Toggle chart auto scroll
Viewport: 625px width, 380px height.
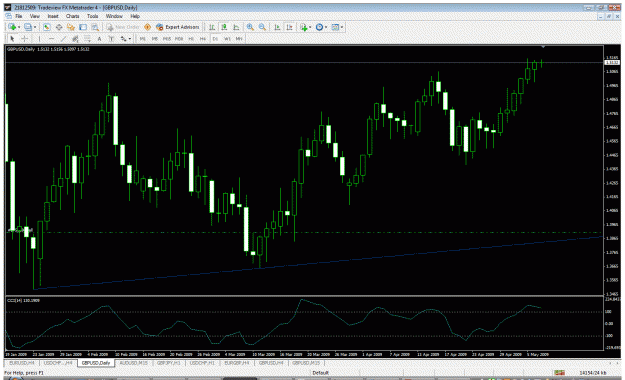[x=277, y=27]
